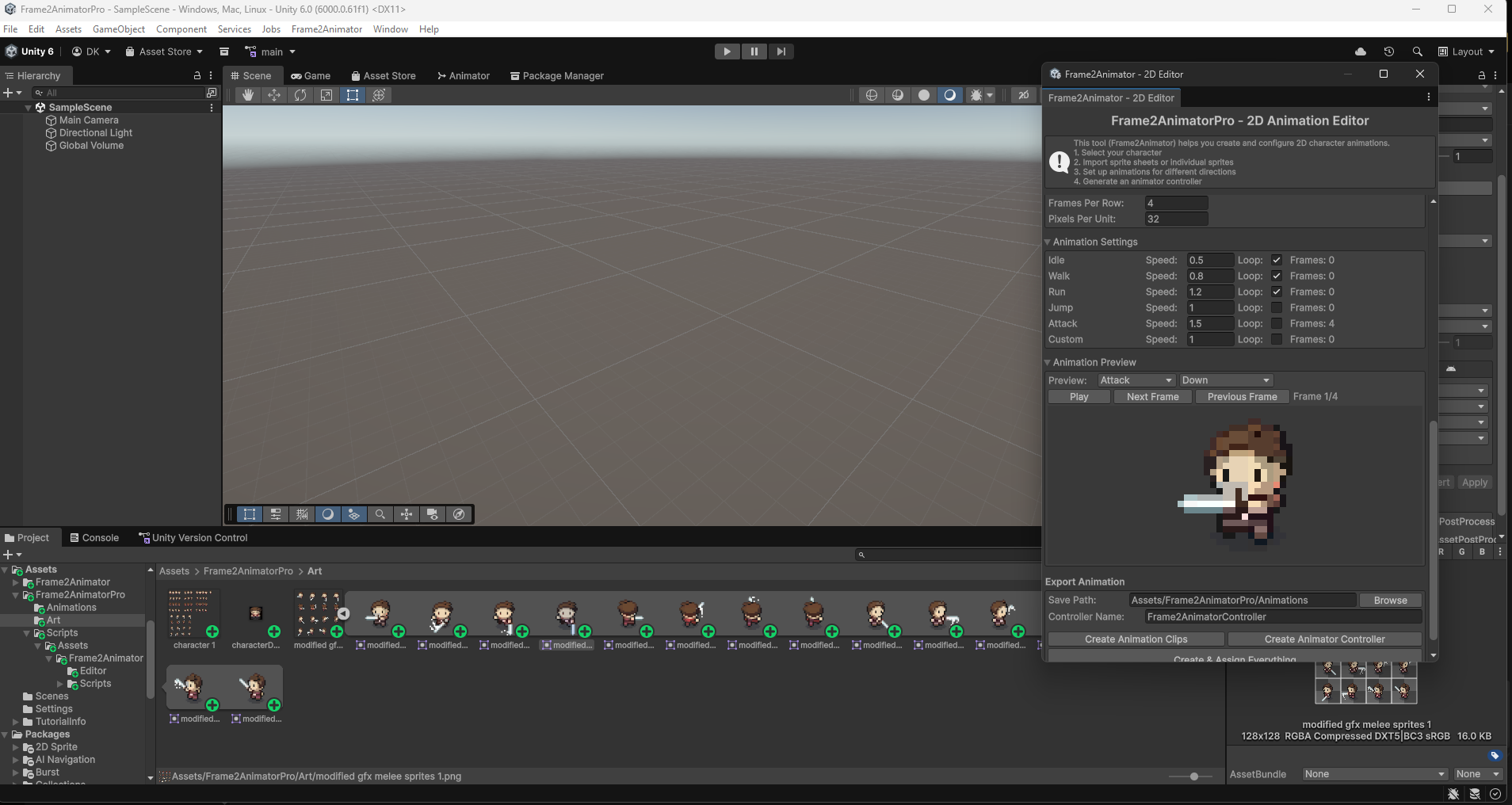This screenshot has height=805, width=1512.
Task: Click Browse for save path
Action: click(x=1390, y=601)
